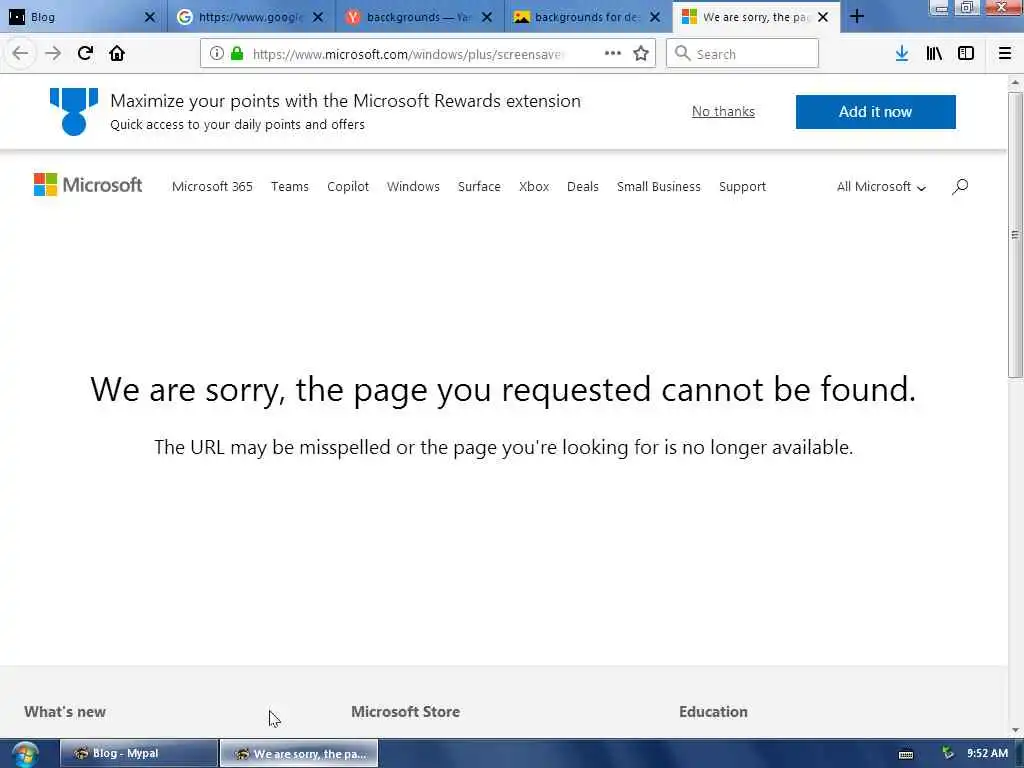1024x768 pixels.
Task: Open Copilot nav item
Action: click(x=347, y=187)
